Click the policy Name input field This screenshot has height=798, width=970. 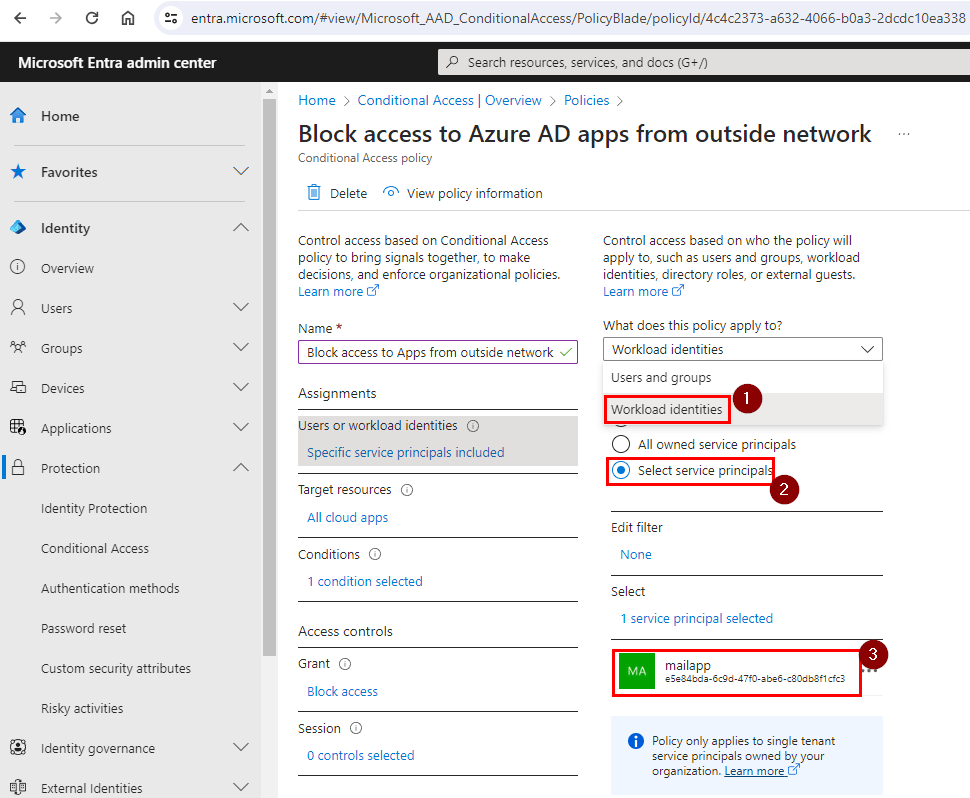[x=430, y=352]
